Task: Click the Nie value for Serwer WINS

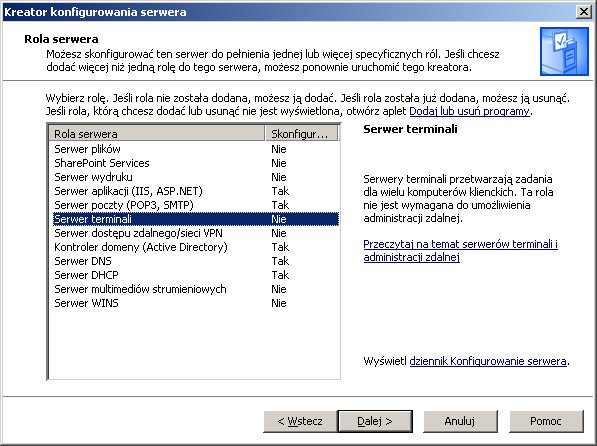Action: pos(279,303)
